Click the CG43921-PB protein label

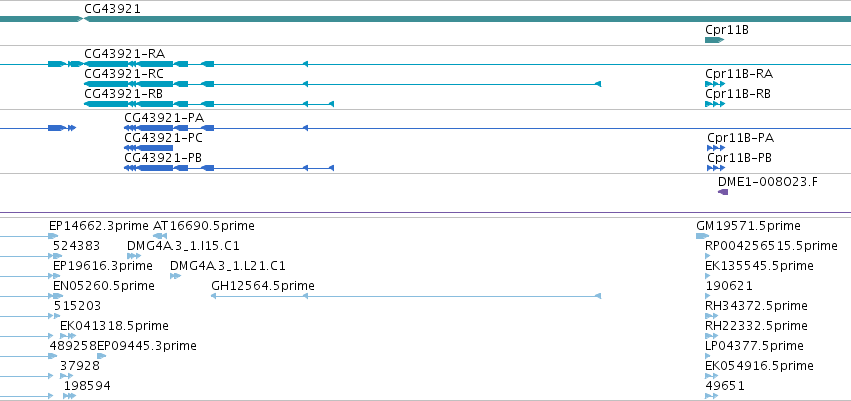163,158
